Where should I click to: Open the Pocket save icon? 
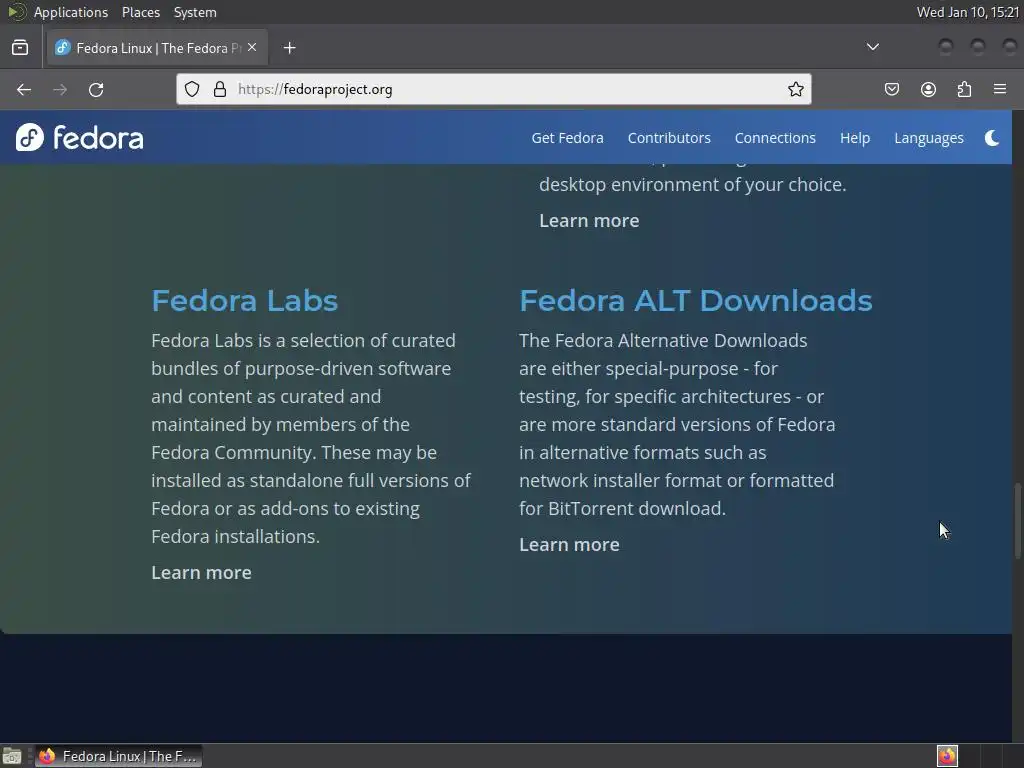coord(891,89)
